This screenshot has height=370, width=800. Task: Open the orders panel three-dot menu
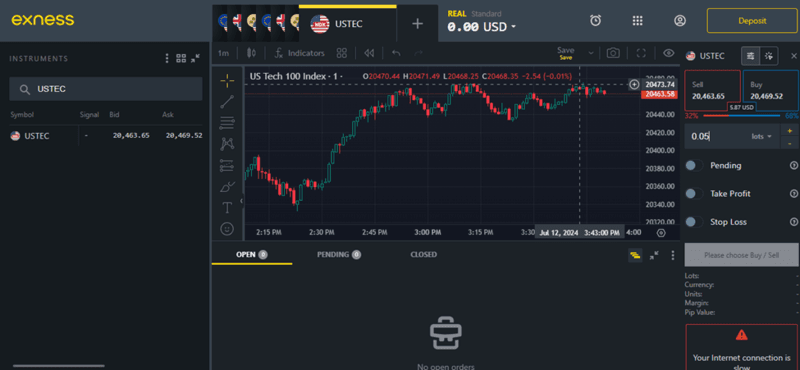pyautogui.click(x=672, y=255)
